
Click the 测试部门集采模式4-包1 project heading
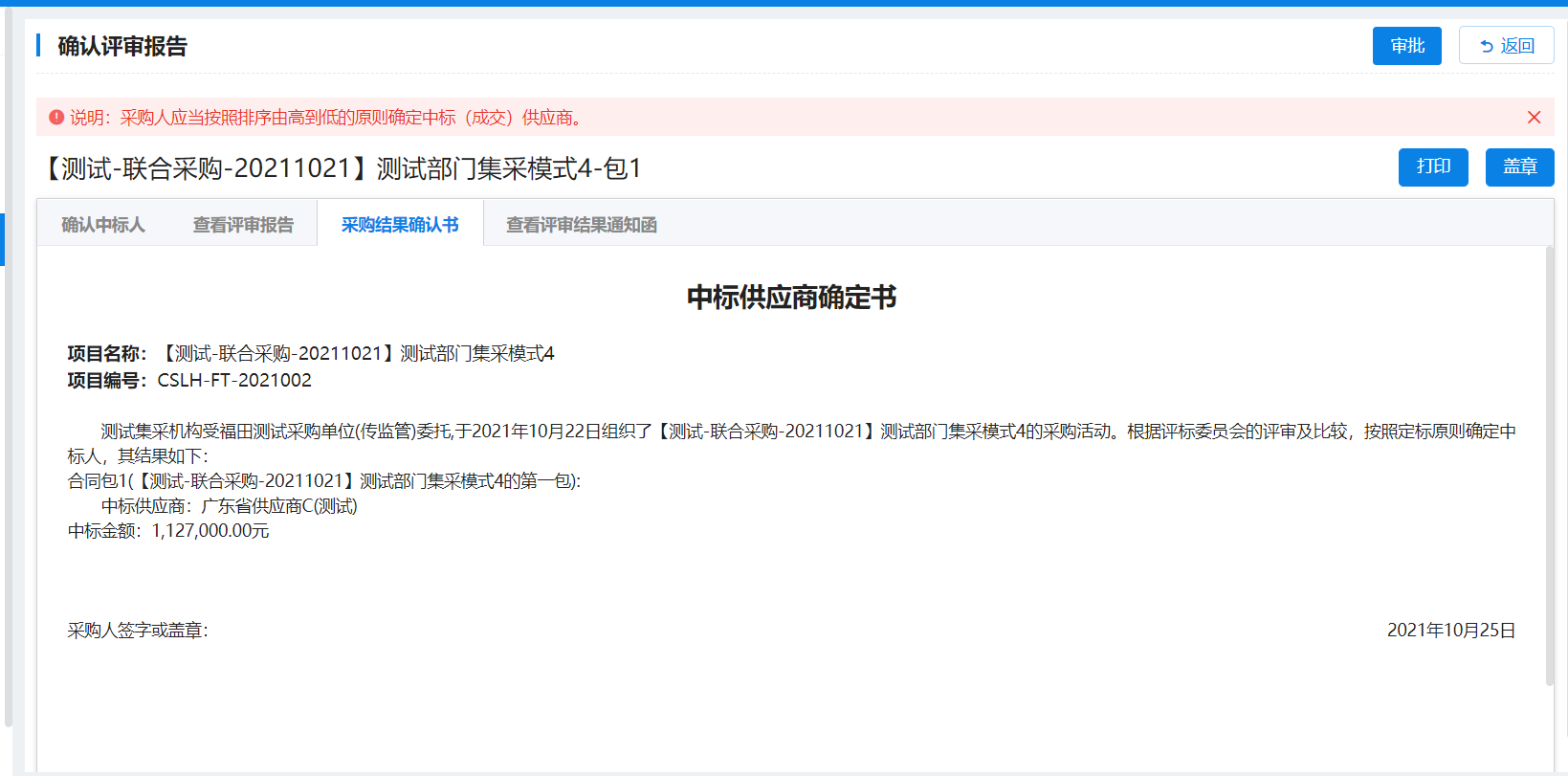coord(340,168)
